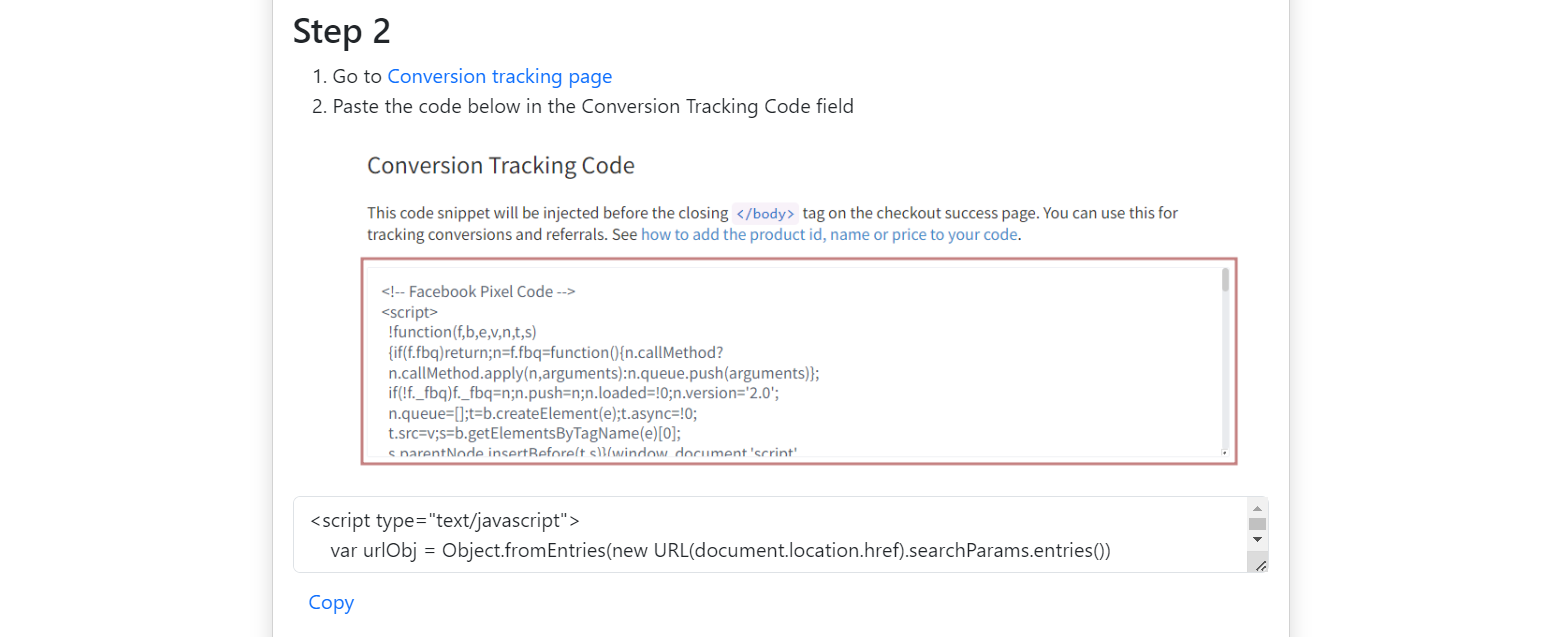
Task: Click the n.queue=[] line in the screenshot code
Action: [x=544, y=412]
